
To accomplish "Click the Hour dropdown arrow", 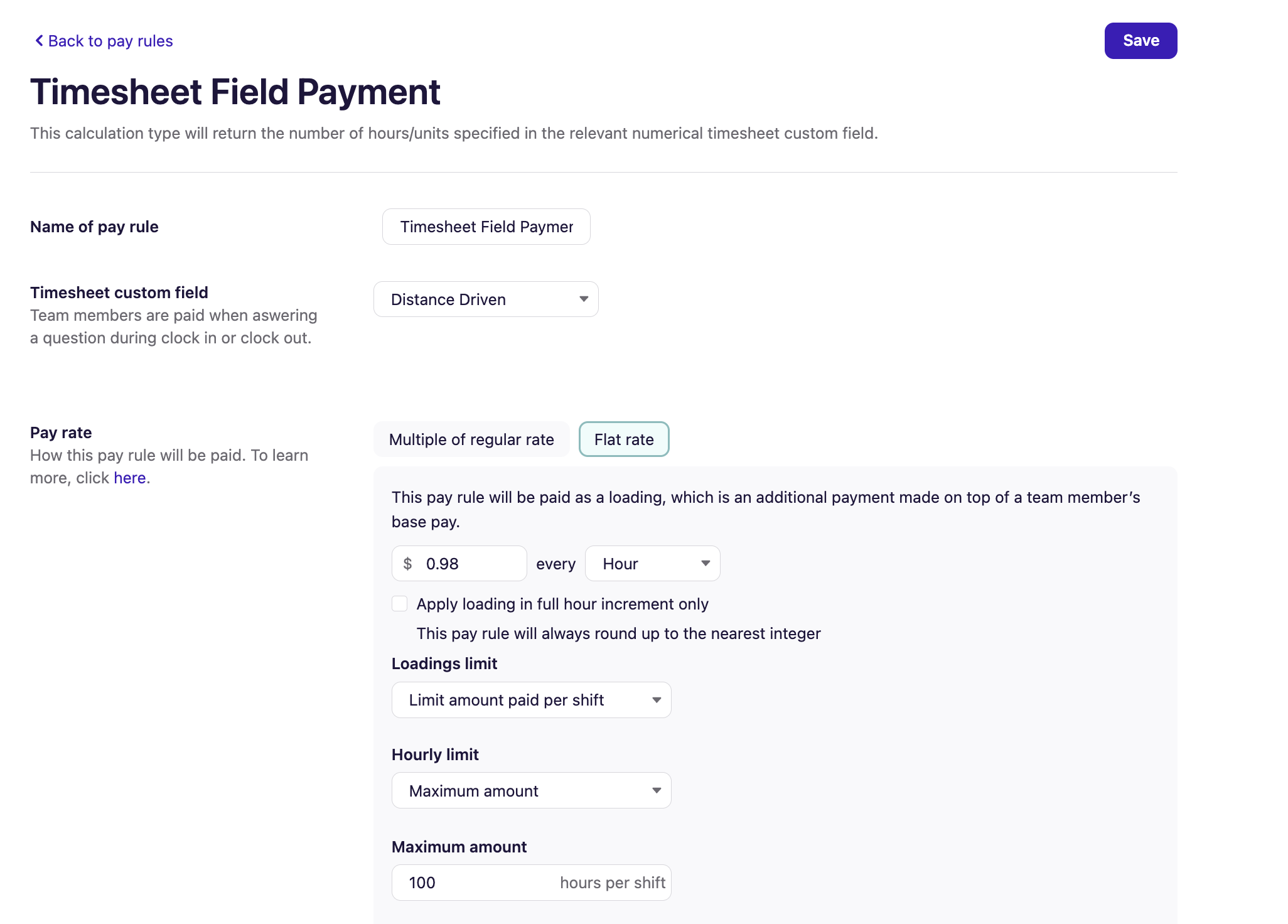I will tap(706, 564).
